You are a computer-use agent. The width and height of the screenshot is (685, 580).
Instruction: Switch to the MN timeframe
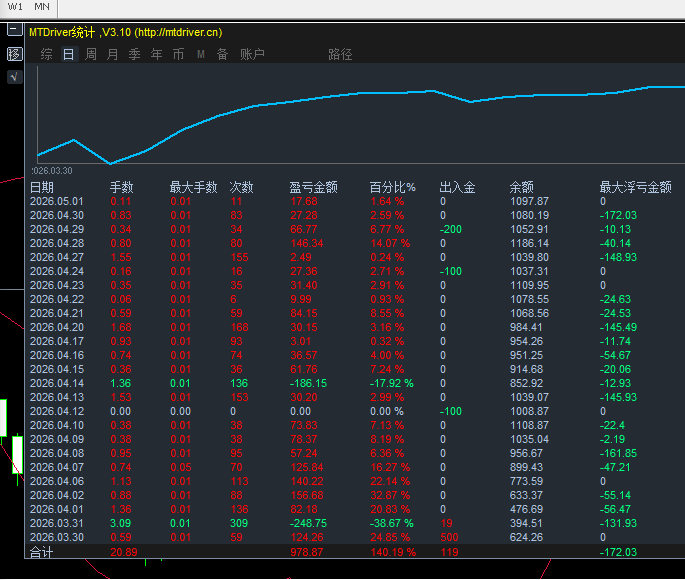coord(42,7)
